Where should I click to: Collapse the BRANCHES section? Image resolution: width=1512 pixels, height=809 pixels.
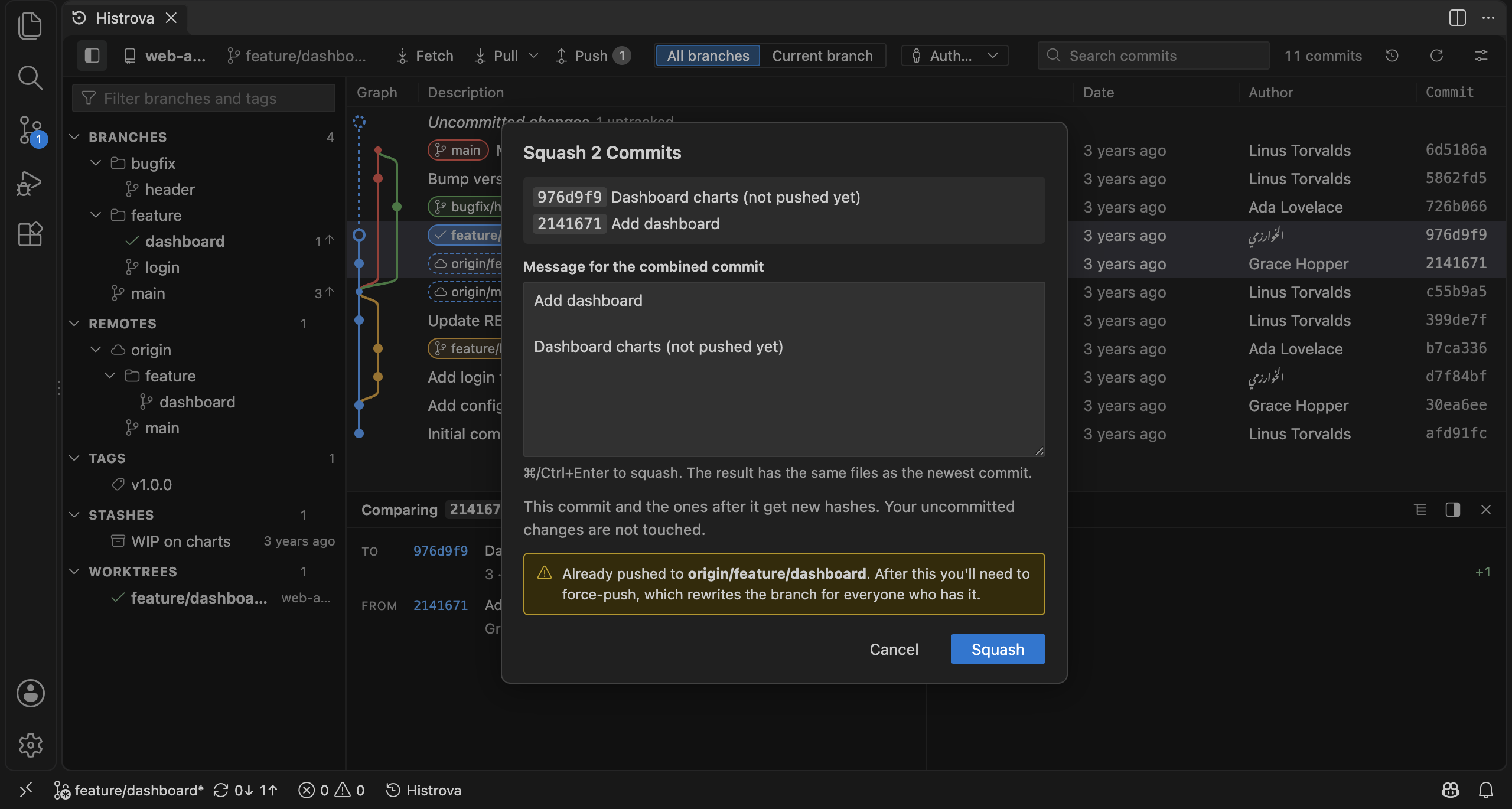click(204, 137)
